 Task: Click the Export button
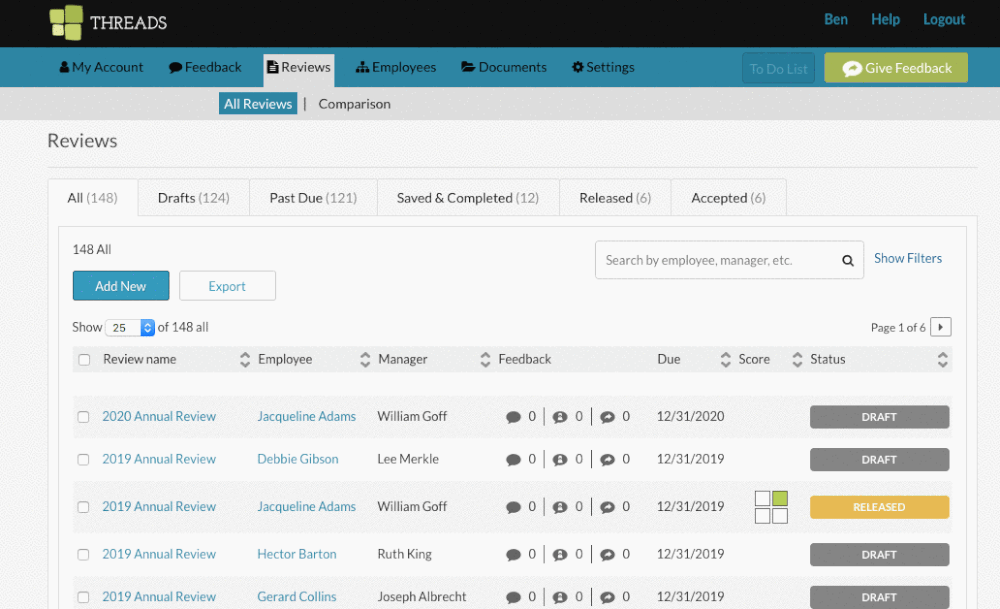pyautogui.click(x=228, y=286)
